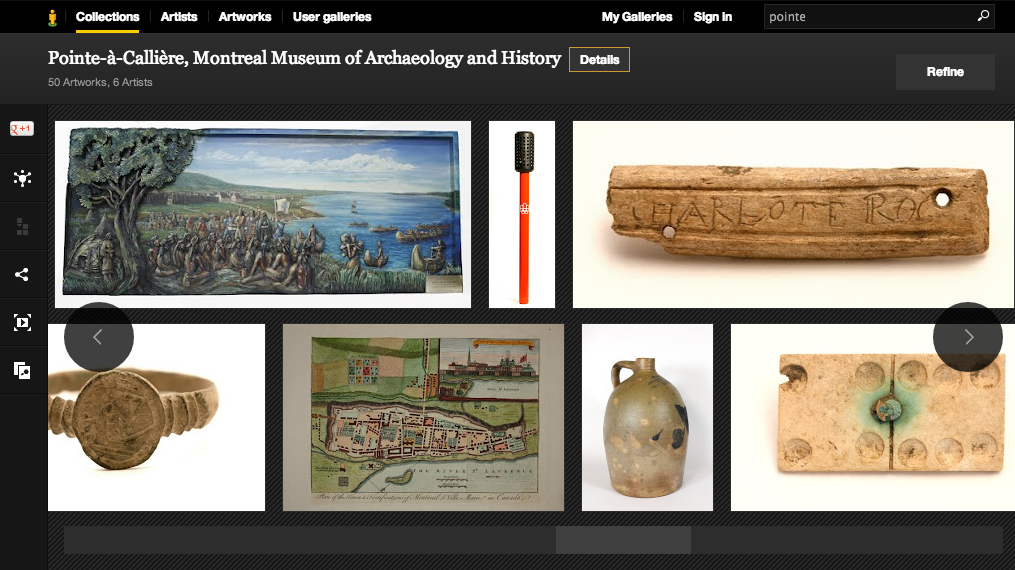The image size is (1015, 570).
Task: Go to next artworks with right arrow
Action: 968,337
